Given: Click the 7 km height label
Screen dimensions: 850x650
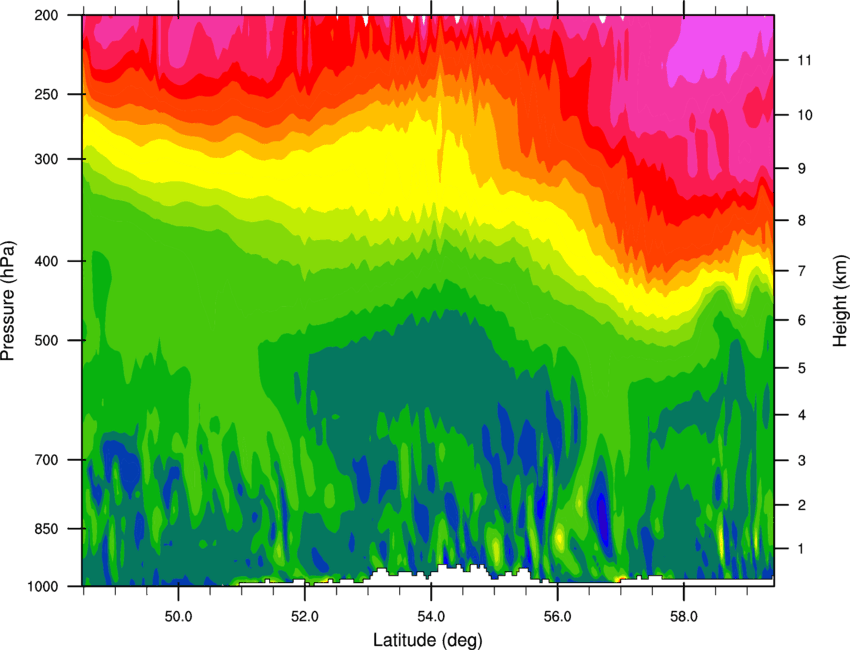Looking at the screenshot, I should [x=802, y=271].
